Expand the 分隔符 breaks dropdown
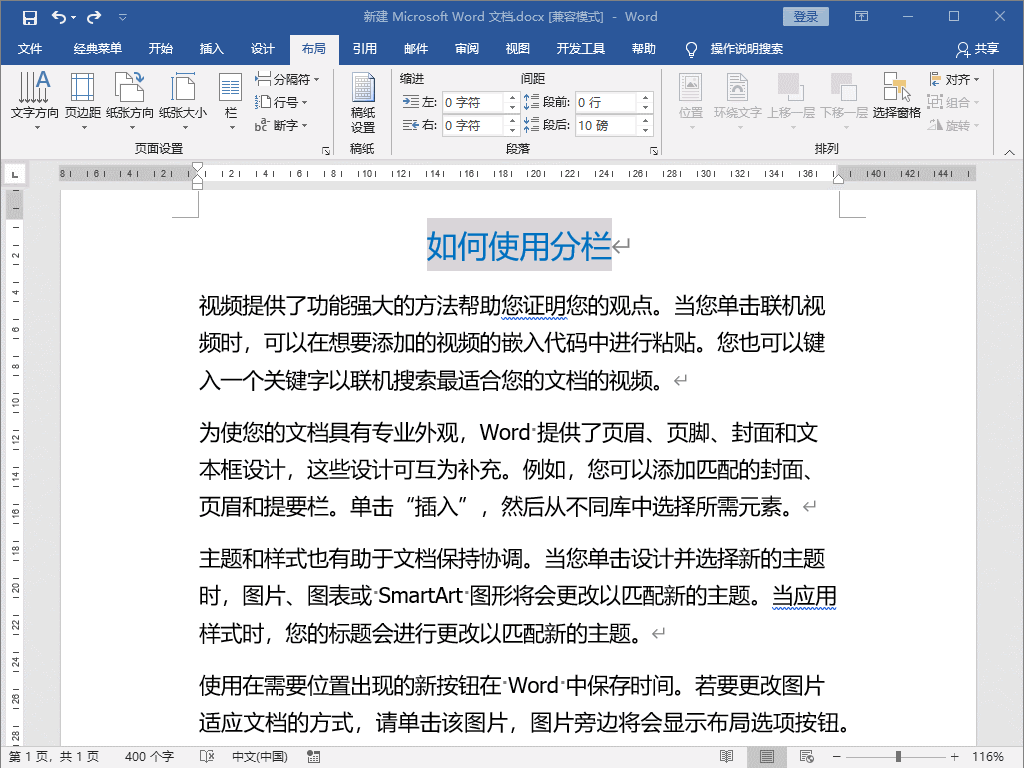 coord(288,79)
